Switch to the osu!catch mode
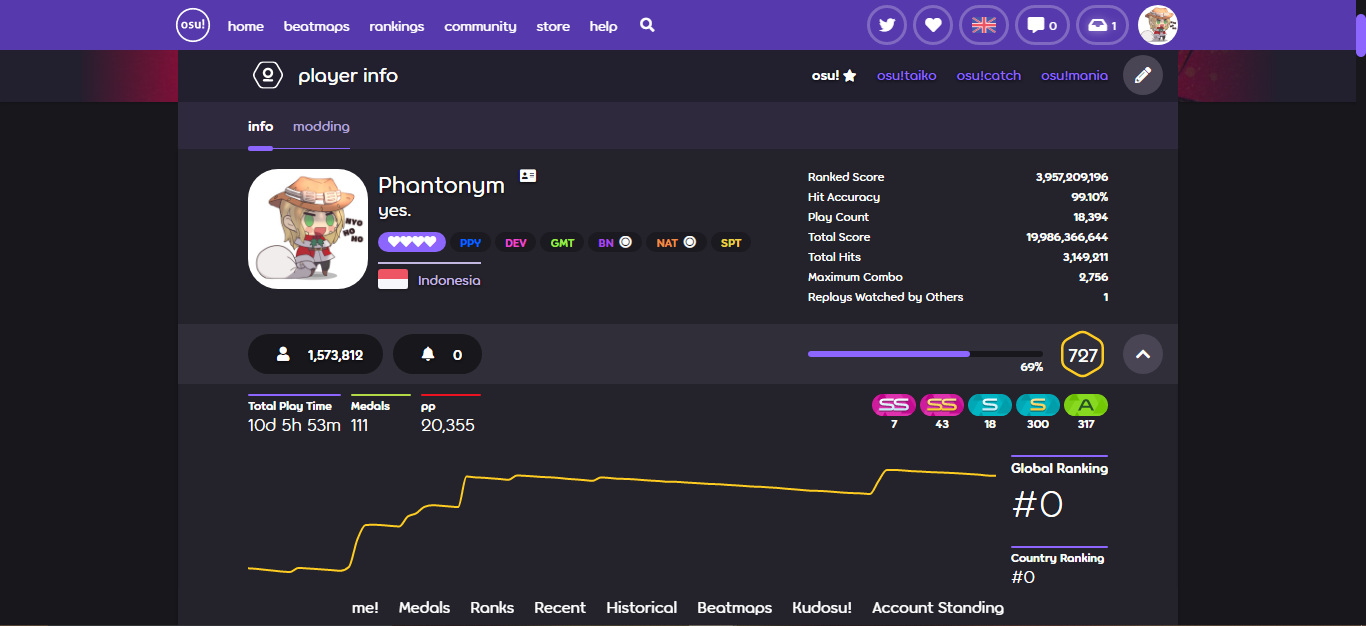Screen dimensions: 1366x626 (x=989, y=75)
